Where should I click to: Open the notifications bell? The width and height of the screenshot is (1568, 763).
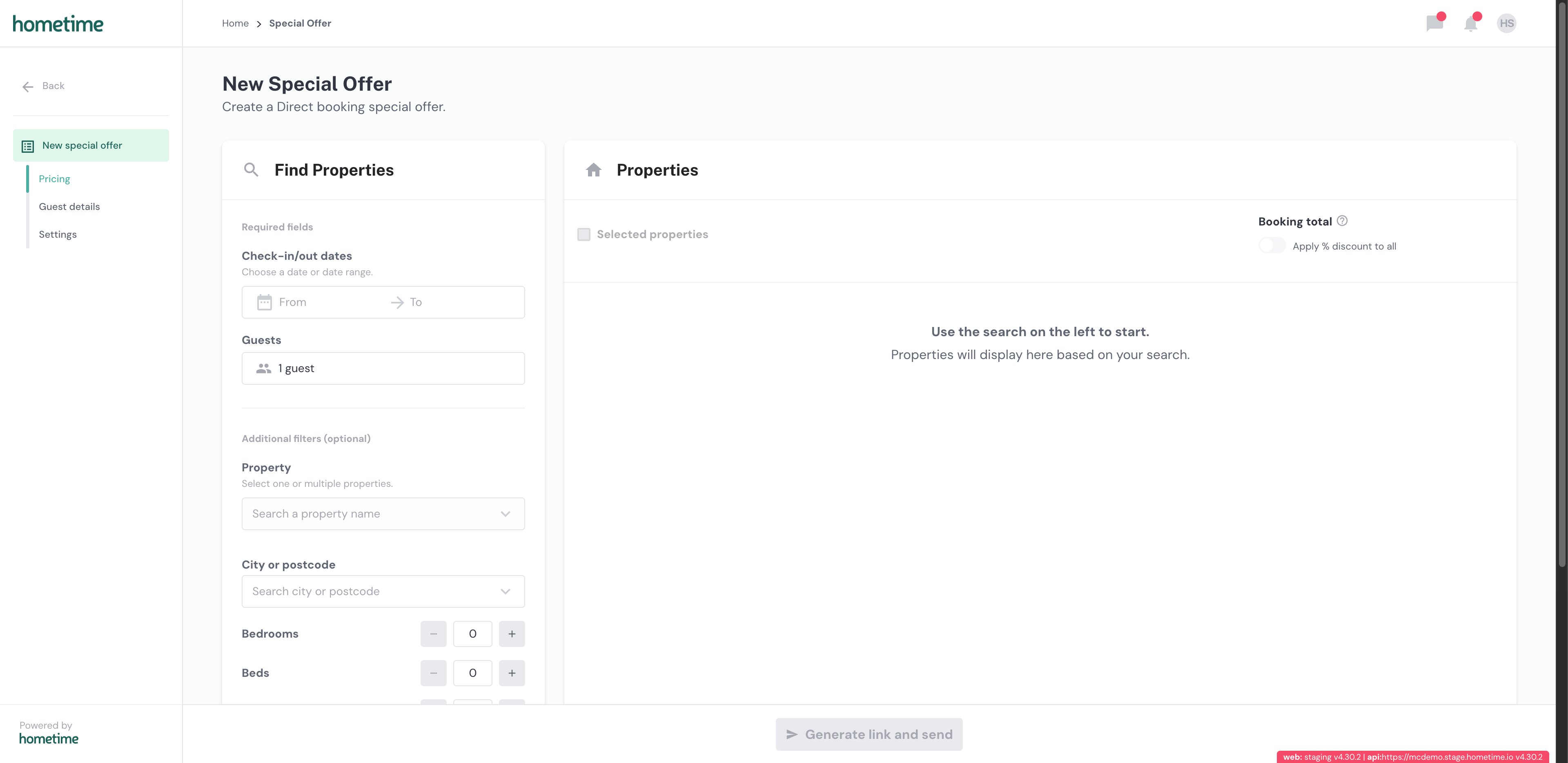pos(1470,24)
